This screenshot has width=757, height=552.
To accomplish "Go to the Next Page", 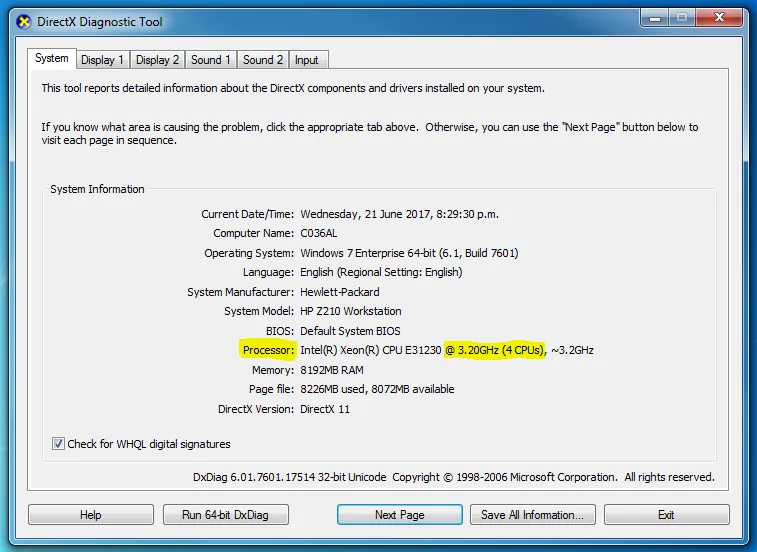I will point(400,515).
